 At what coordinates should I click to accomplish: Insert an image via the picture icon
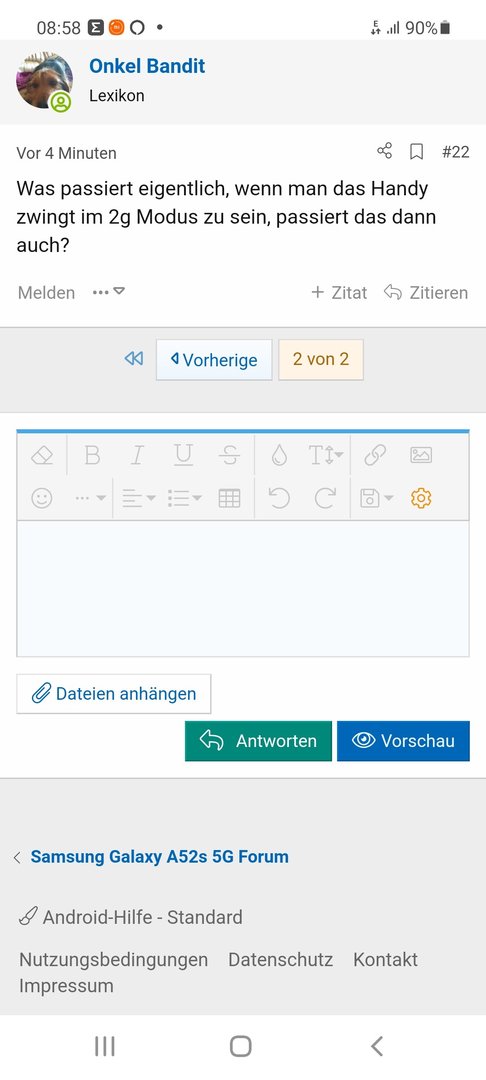(x=421, y=455)
